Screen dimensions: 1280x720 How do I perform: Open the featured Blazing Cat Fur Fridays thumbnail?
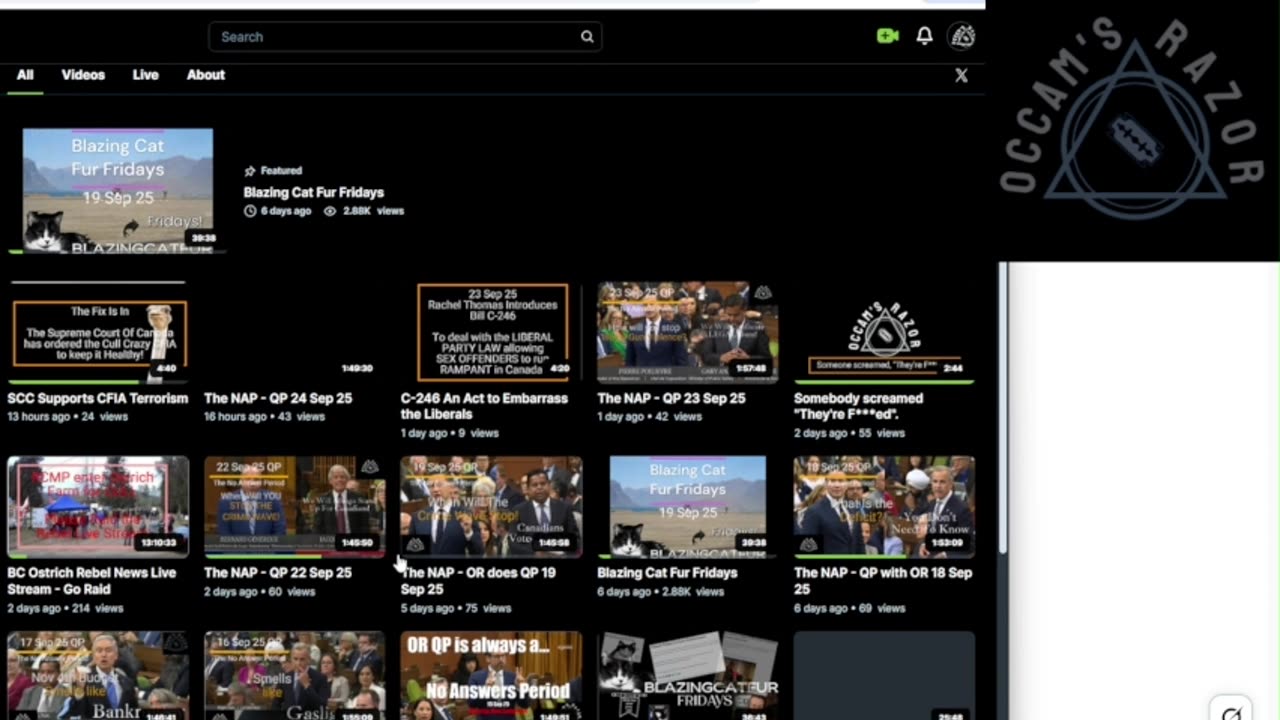coord(118,190)
